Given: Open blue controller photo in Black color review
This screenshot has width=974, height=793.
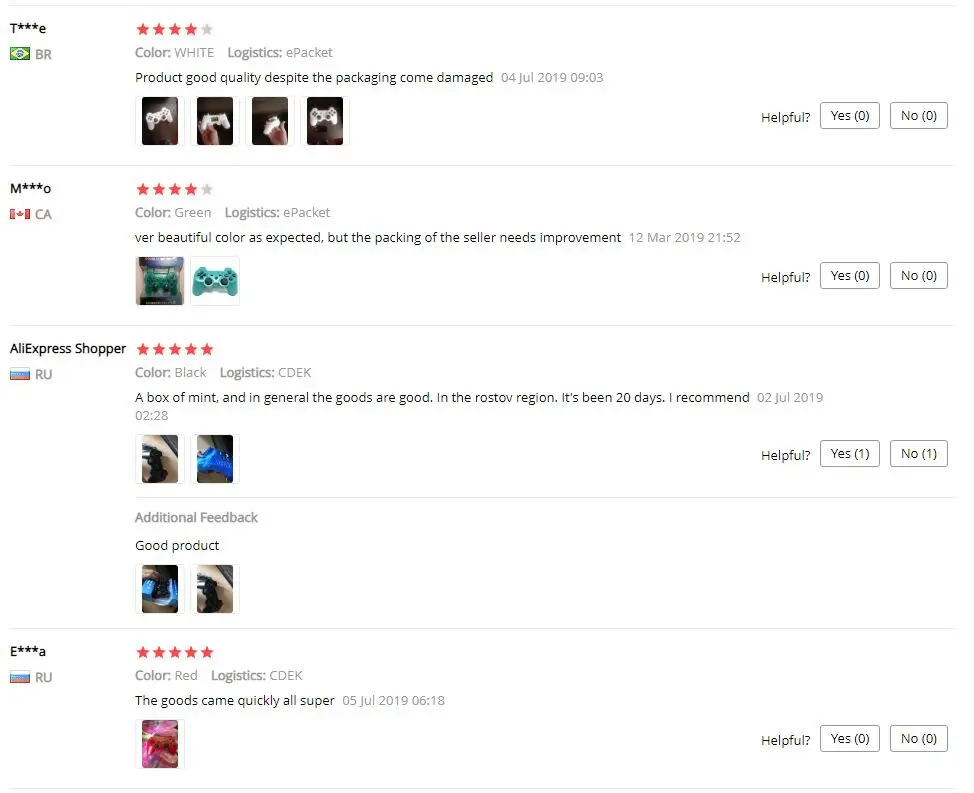Looking at the screenshot, I should pyautogui.click(x=215, y=459).
